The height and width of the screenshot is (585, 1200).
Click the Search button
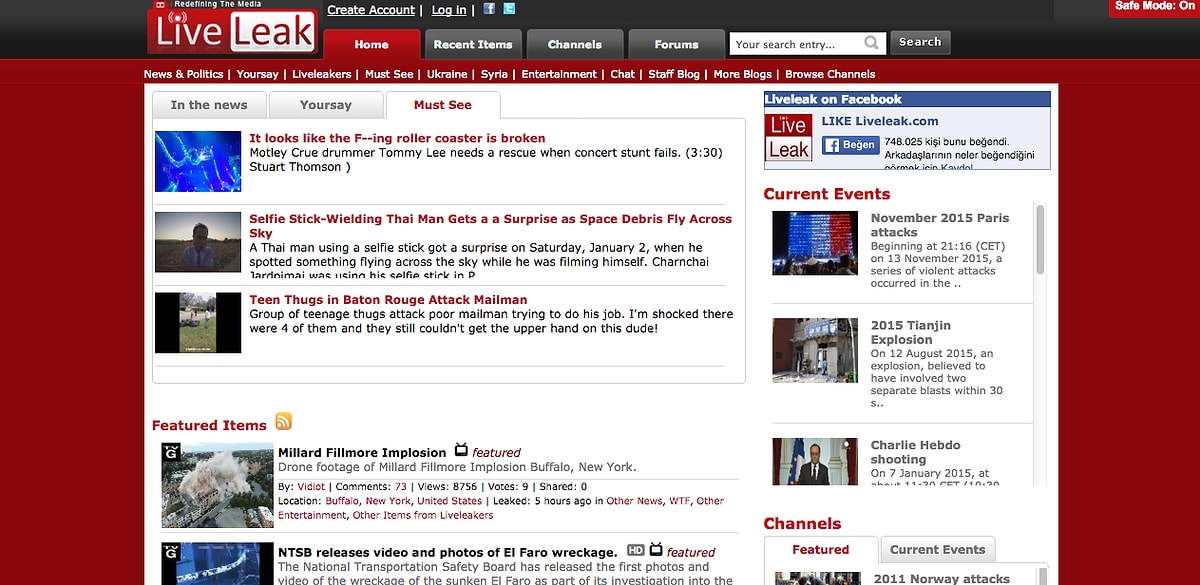coord(920,42)
